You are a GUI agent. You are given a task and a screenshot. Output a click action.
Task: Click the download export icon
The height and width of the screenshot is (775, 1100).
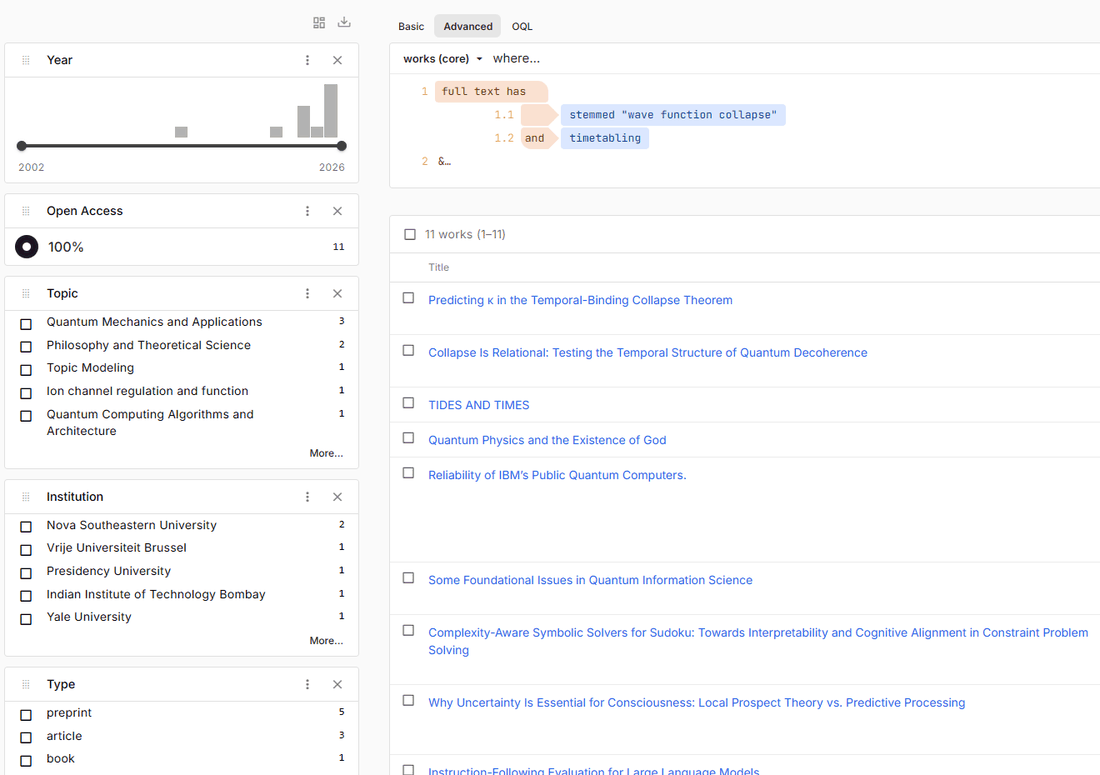344,22
